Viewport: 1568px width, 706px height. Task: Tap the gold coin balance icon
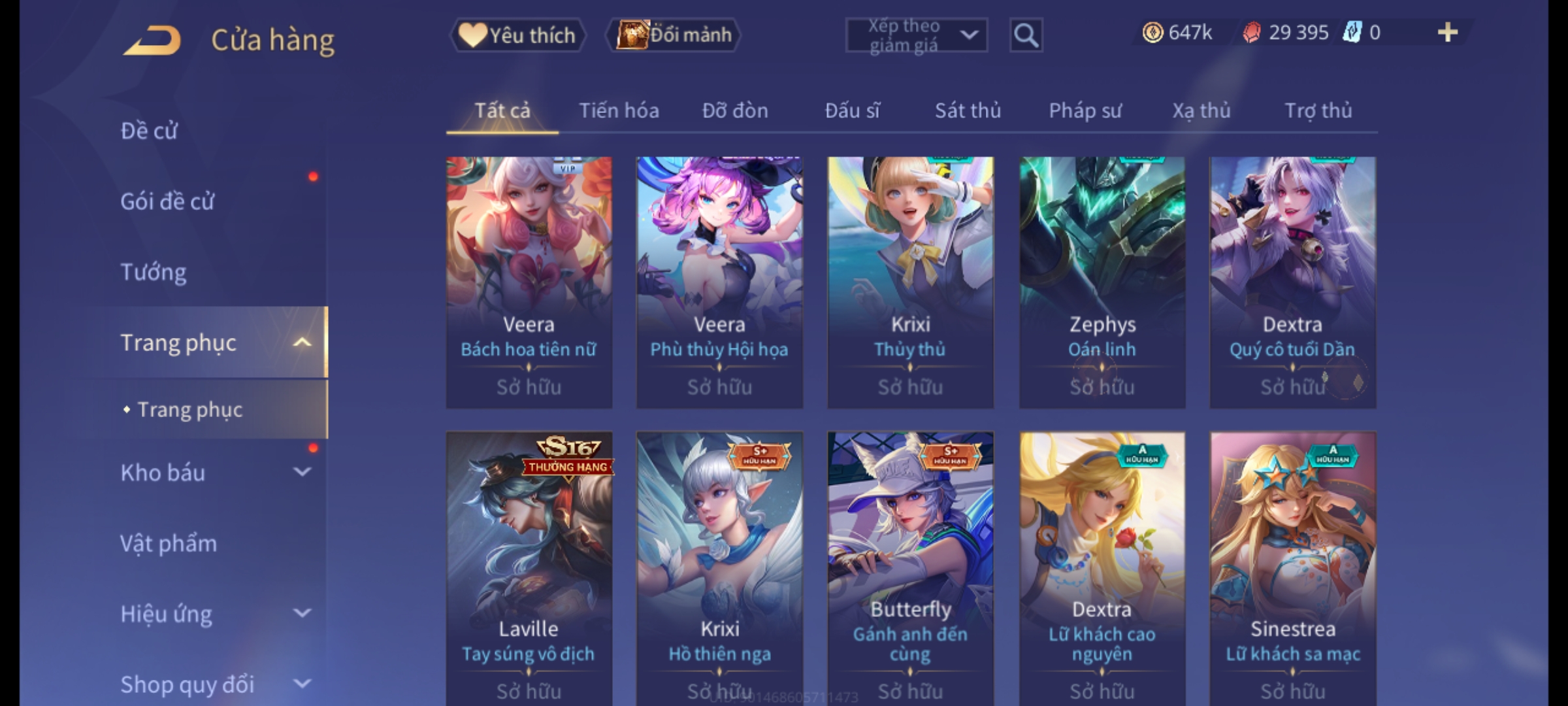[x=1152, y=32]
